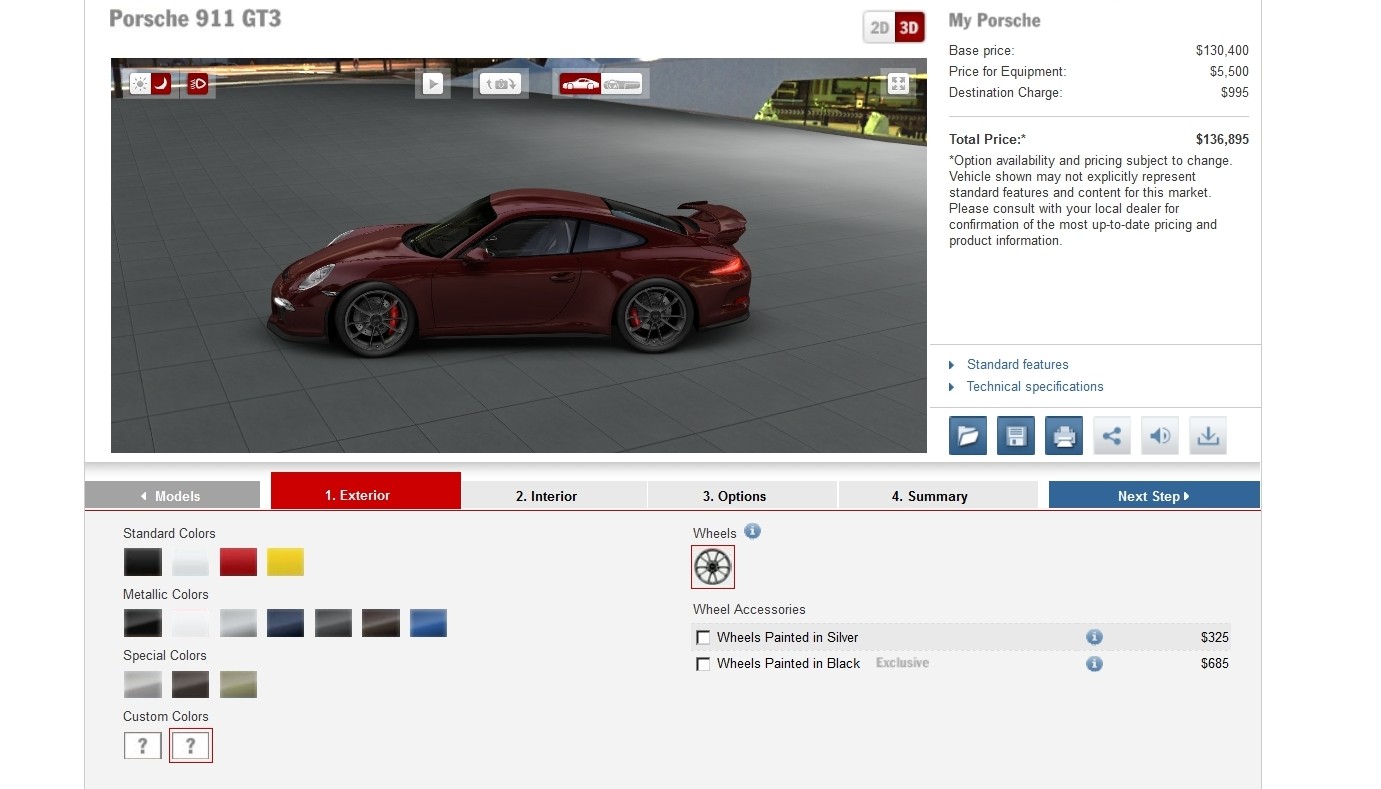Choose brown metallic color swatch
1381x789 pixels.
[x=381, y=623]
